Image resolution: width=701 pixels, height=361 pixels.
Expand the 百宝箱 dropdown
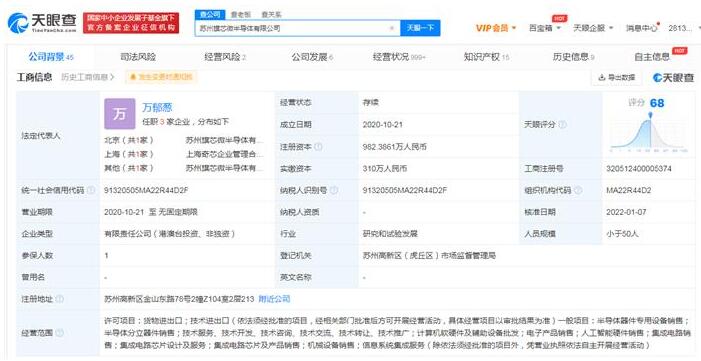click(545, 28)
